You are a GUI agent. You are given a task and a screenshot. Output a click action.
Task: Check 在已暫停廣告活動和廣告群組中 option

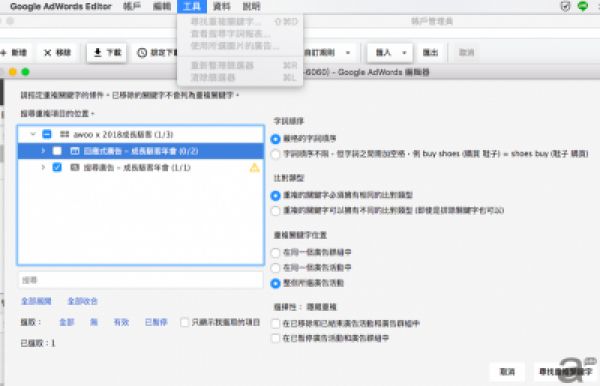pyautogui.click(x=275, y=338)
